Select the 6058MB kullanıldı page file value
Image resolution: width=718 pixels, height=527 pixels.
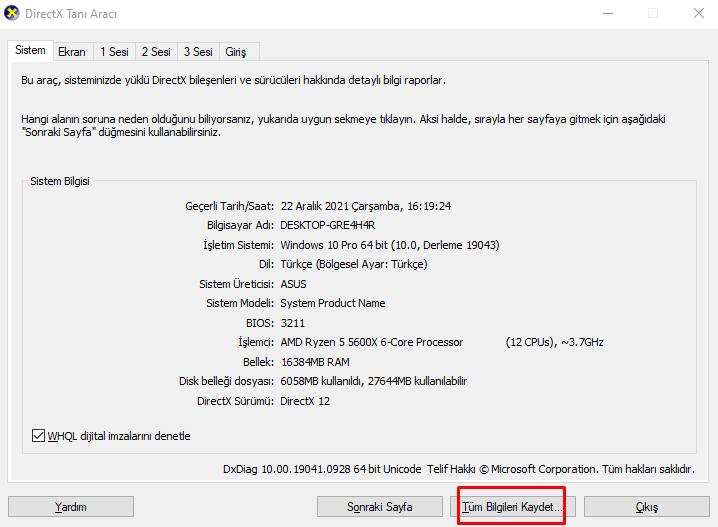click(321, 381)
